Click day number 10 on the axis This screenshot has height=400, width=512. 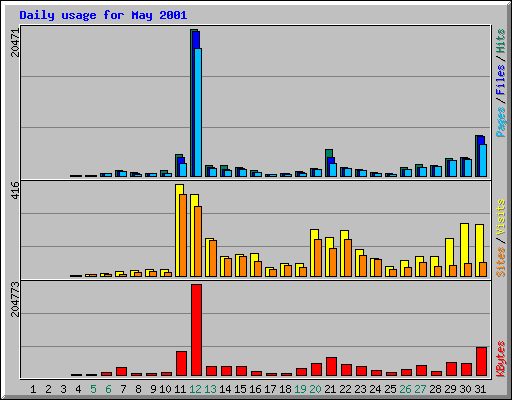[x=165, y=389]
